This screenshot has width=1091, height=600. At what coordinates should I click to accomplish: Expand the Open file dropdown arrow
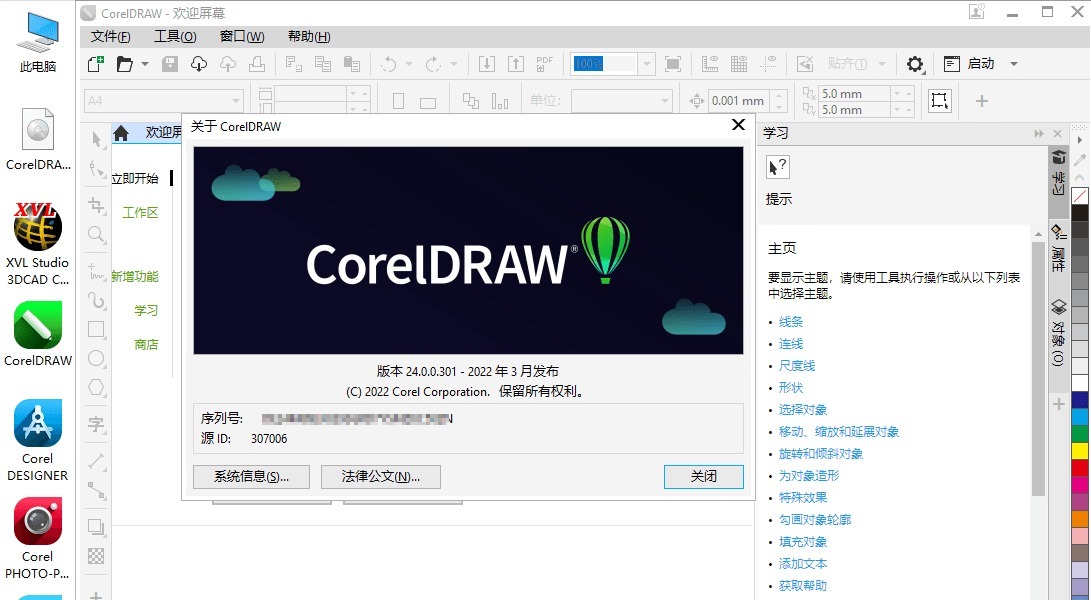point(145,64)
